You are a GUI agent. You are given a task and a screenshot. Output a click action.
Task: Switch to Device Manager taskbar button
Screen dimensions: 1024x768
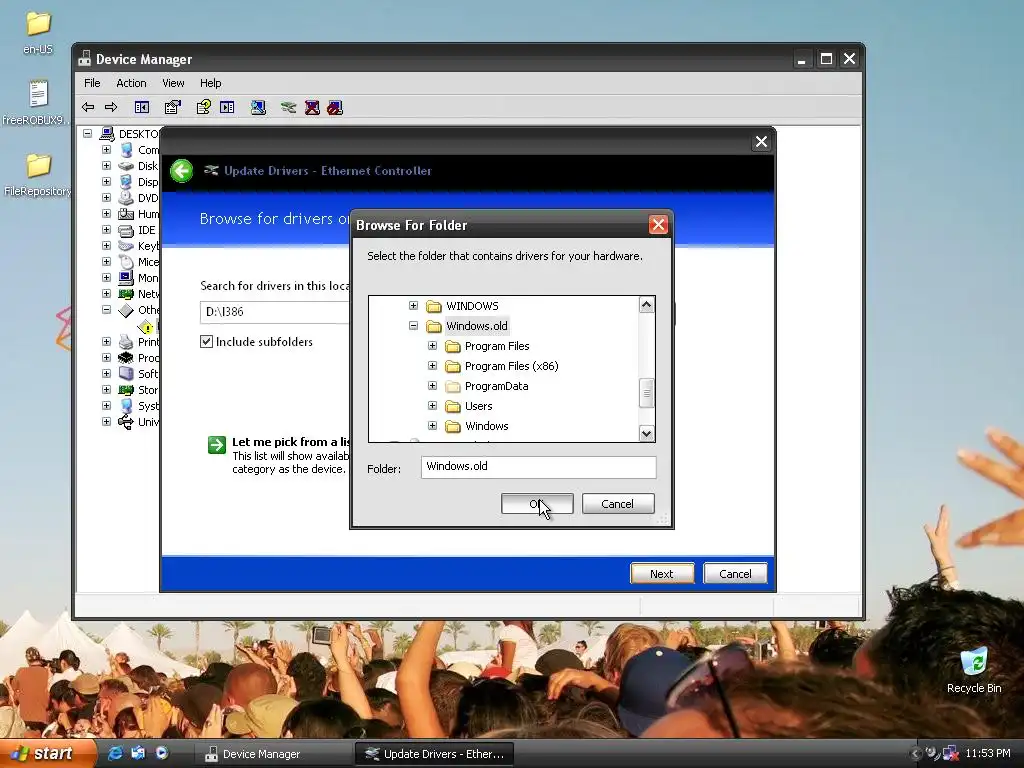coord(273,754)
